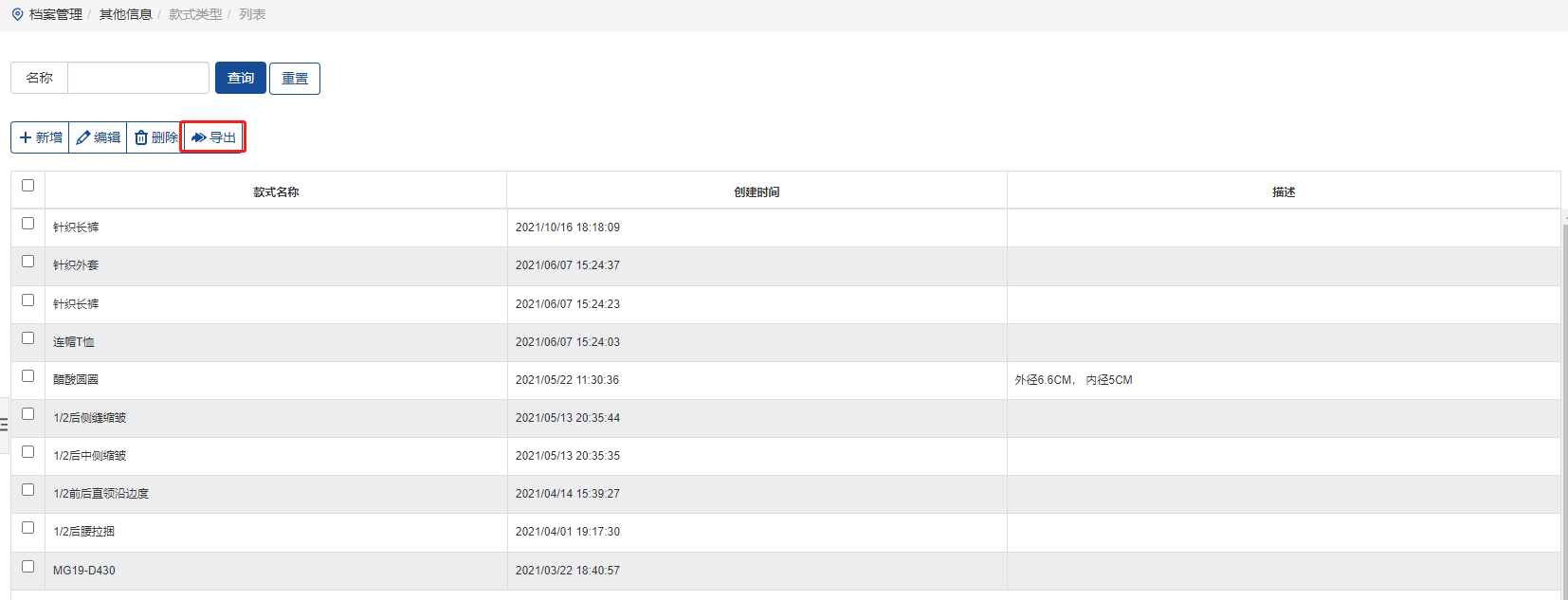This screenshot has height=600, width=1568.
Task: Click the trash 删除 icon
Action: point(141,137)
